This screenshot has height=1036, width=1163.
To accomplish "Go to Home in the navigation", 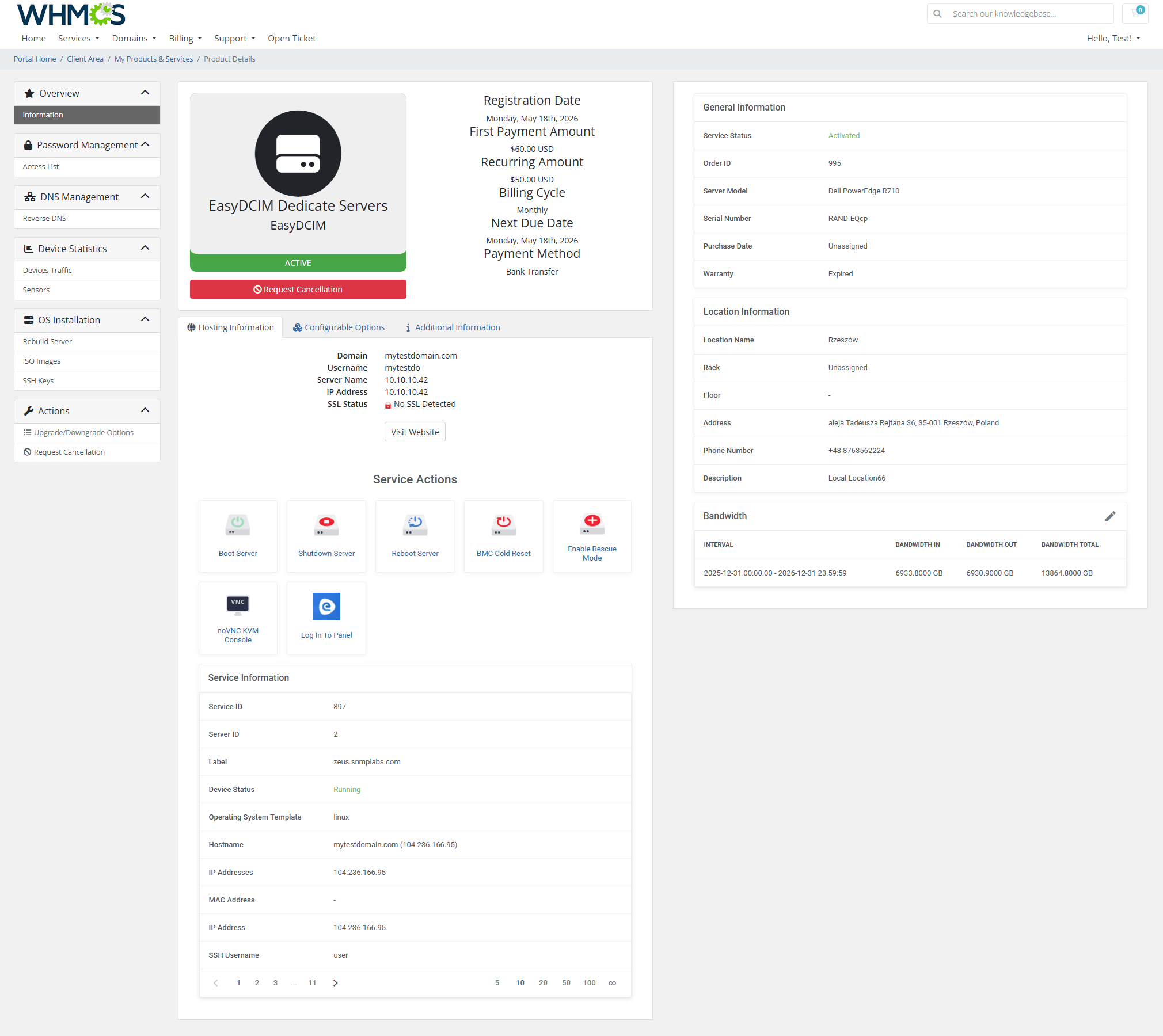I will (34, 39).
